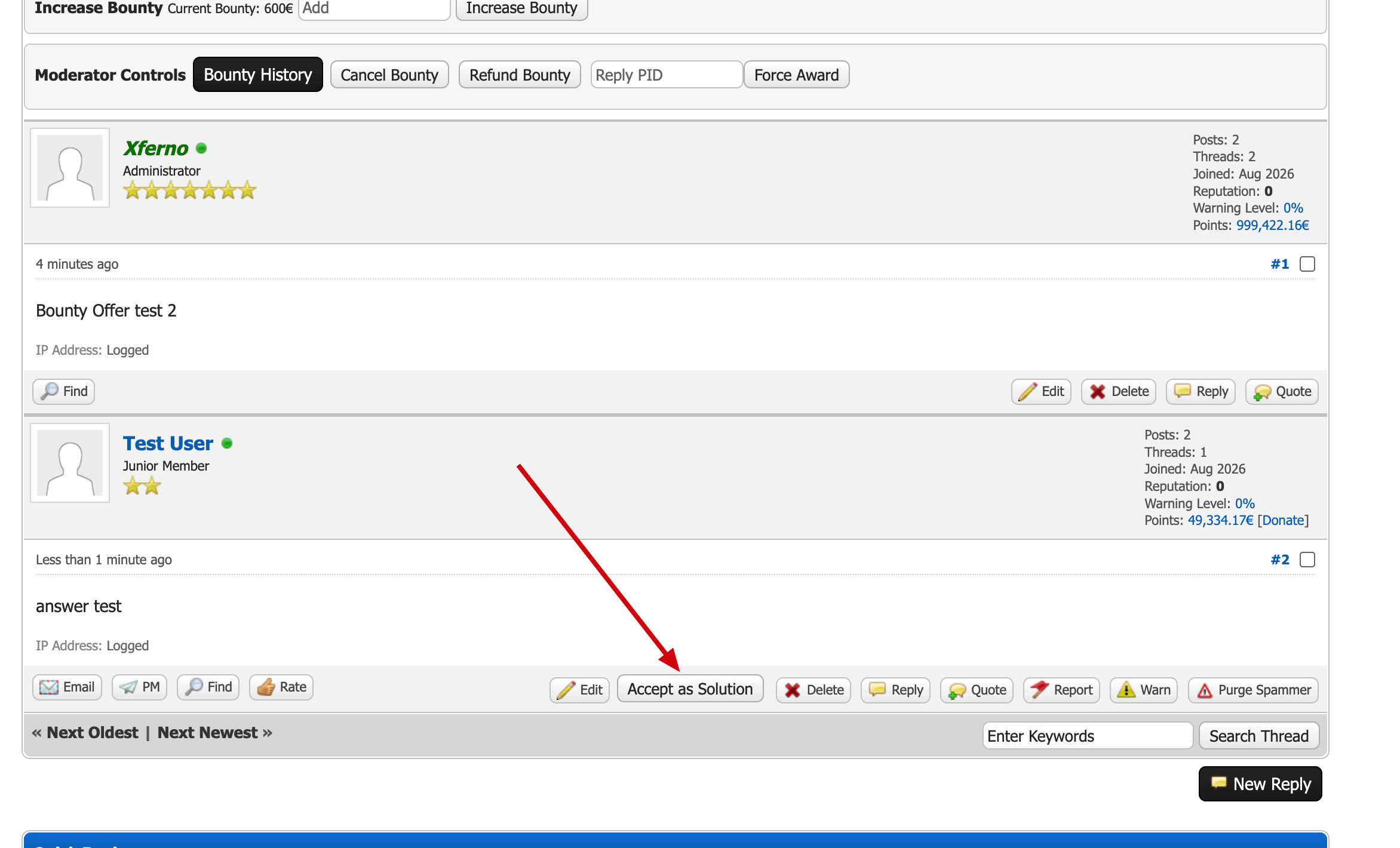
Task: Reply to Xferno's post
Action: pos(1201,392)
